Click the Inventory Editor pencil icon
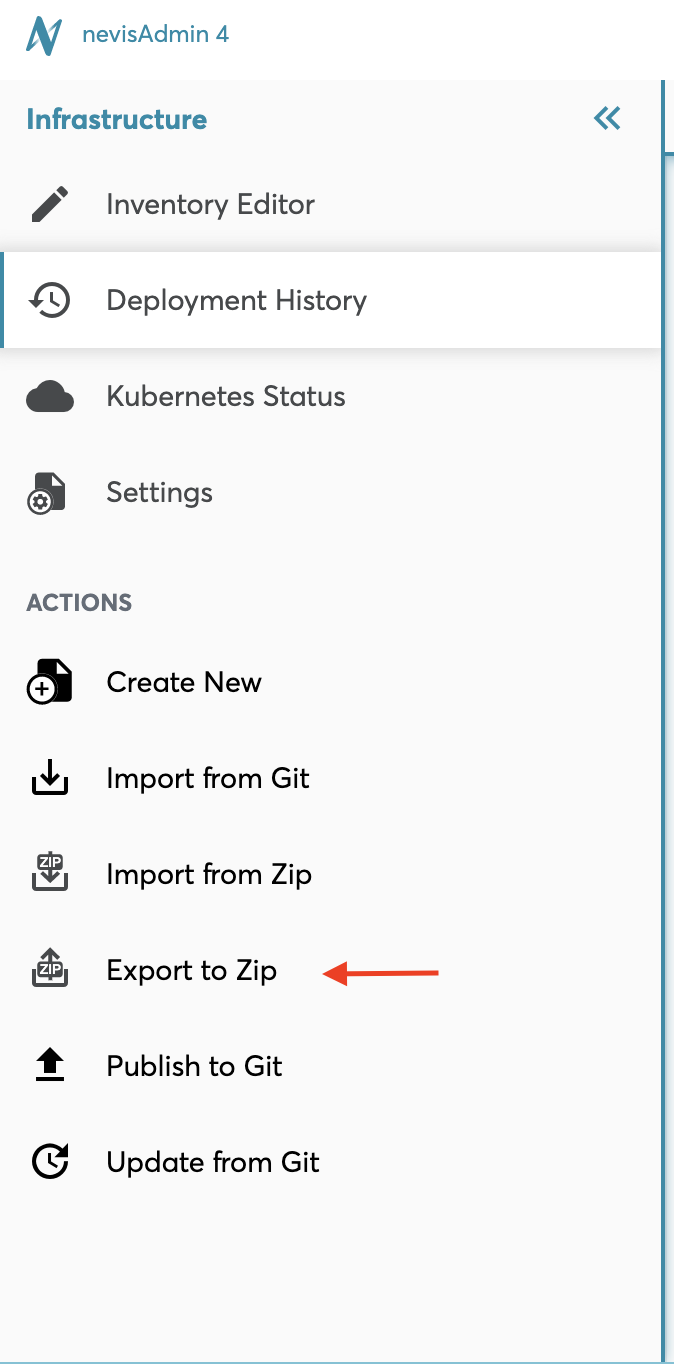 pyautogui.click(x=49, y=205)
